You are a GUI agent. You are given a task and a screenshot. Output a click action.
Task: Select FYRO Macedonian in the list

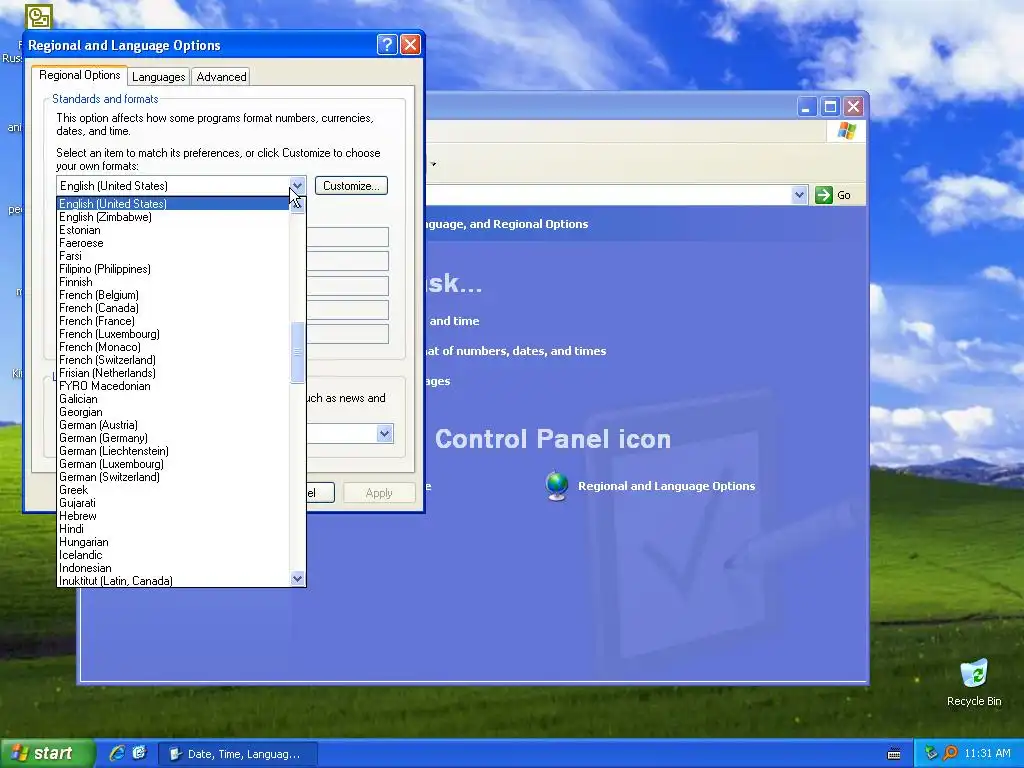(173, 386)
